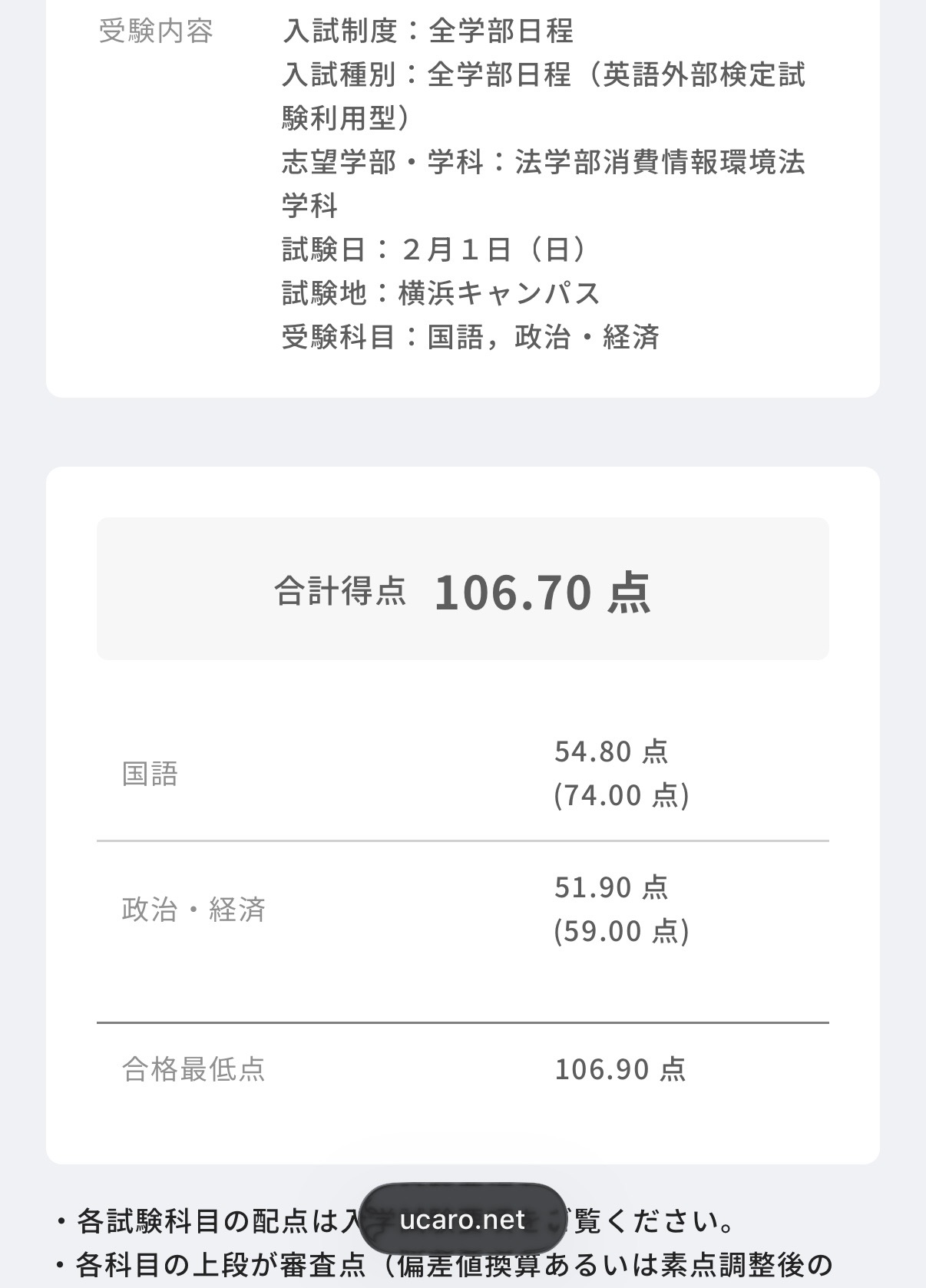The height and width of the screenshot is (1288, 926).
Task: Tap the 各科目の上段が審査点 note
Action: (443, 1264)
